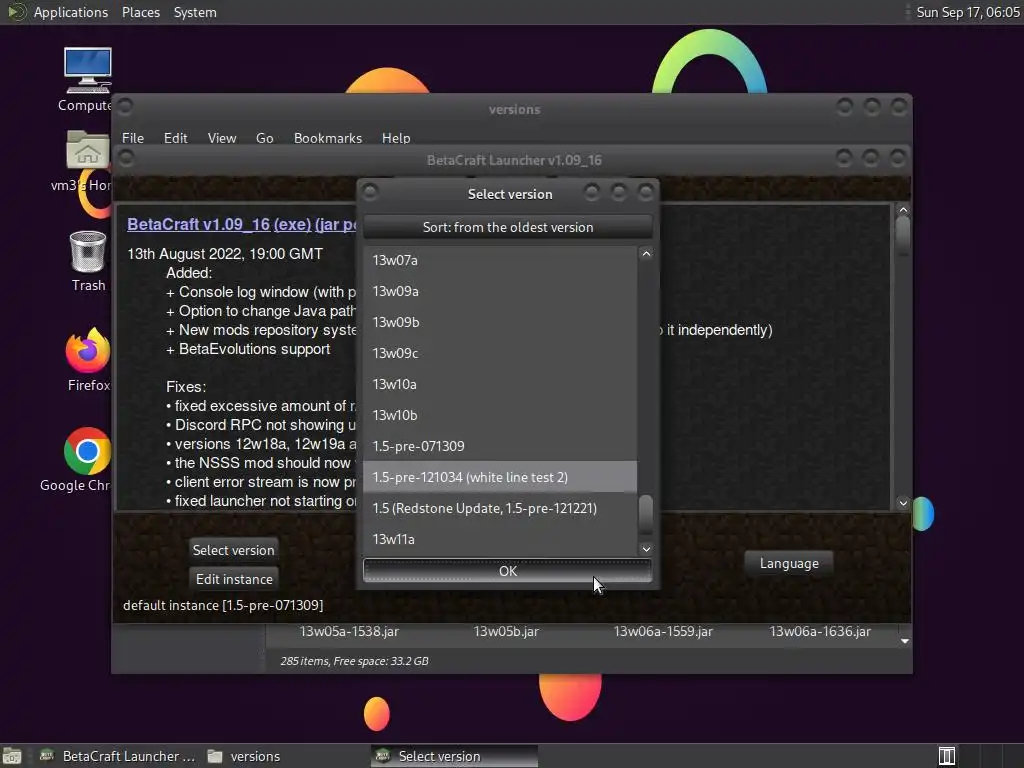Open the Edit menu in versions window
The image size is (1024, 768).
tap(176, 138)
